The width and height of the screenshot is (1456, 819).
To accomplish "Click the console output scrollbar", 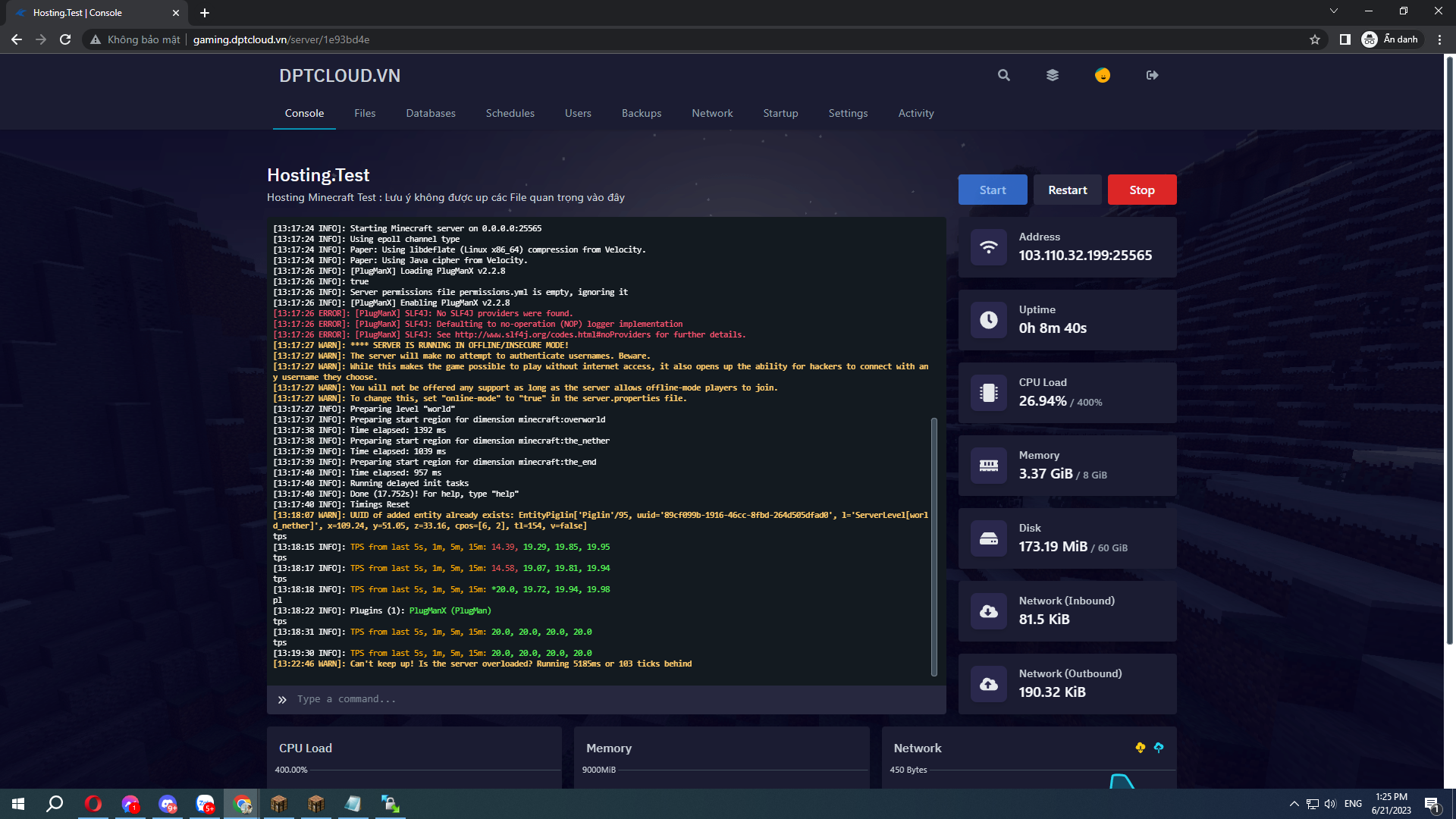I will pos(934,546).
